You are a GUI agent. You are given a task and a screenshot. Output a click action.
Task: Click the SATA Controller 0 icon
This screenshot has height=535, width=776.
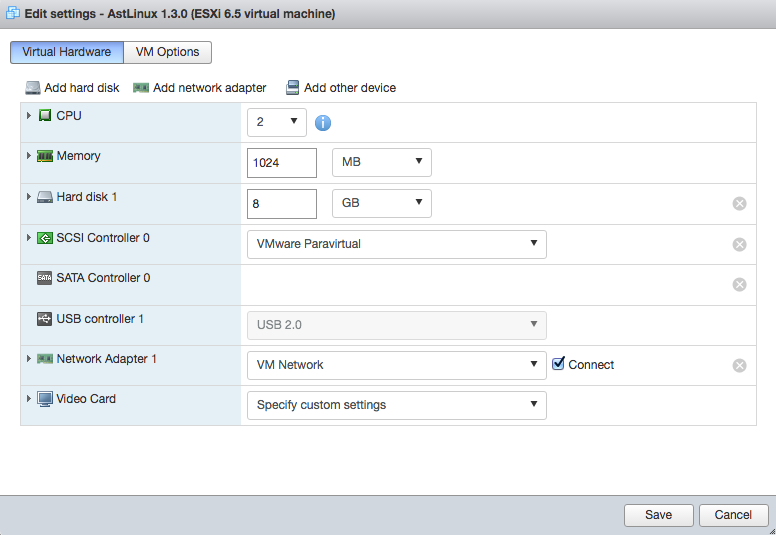click(x=45, y=278)
